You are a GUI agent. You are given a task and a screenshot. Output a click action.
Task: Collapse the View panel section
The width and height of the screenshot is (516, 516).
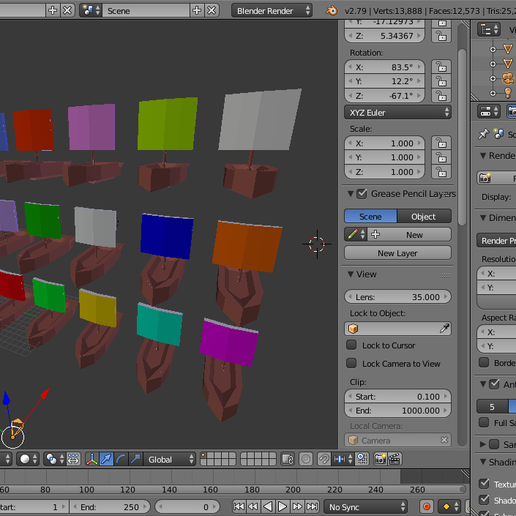pyautogui.click(x=350, y=274)
